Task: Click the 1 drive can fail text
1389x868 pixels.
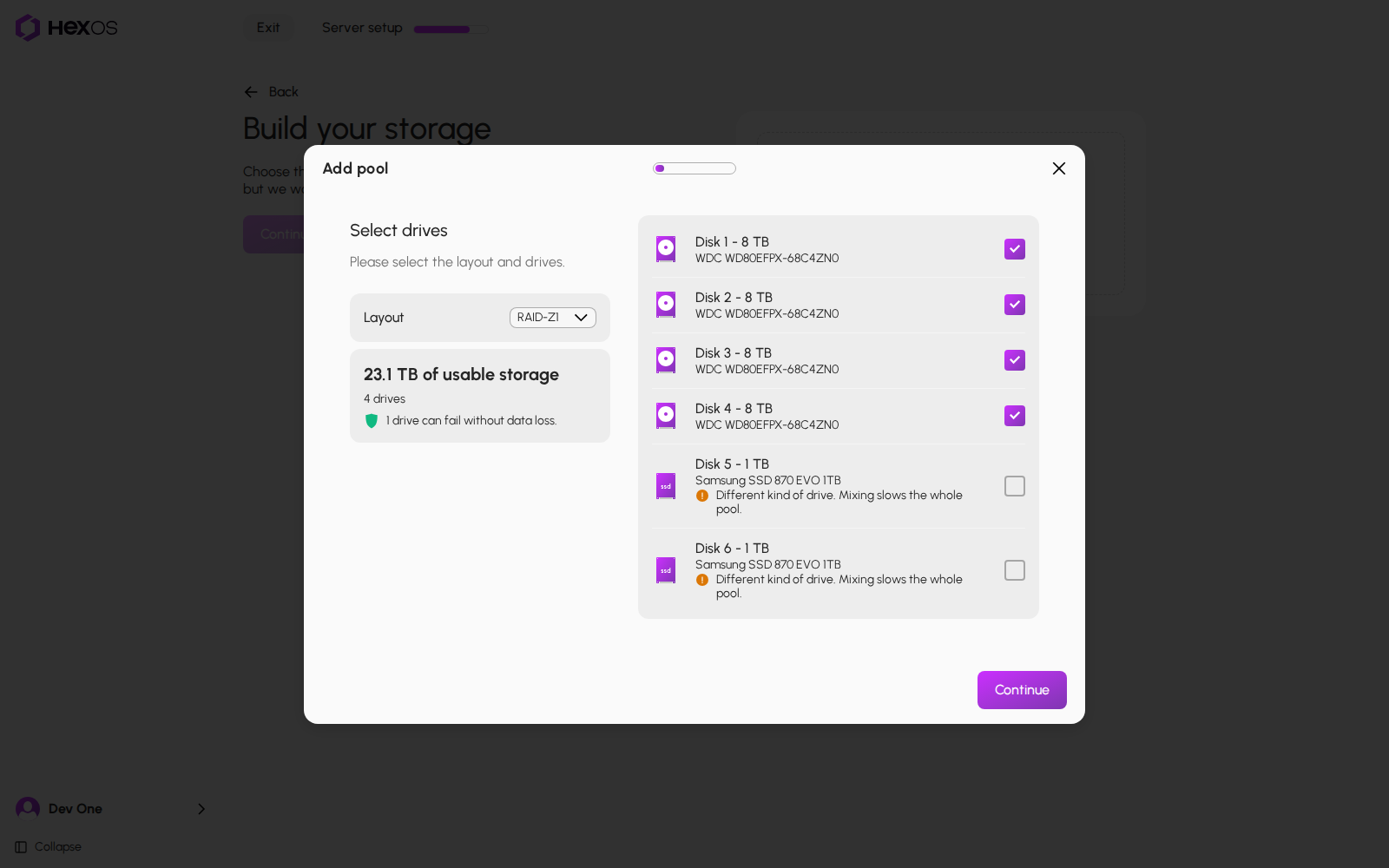Action: click(x=471, y=421)
